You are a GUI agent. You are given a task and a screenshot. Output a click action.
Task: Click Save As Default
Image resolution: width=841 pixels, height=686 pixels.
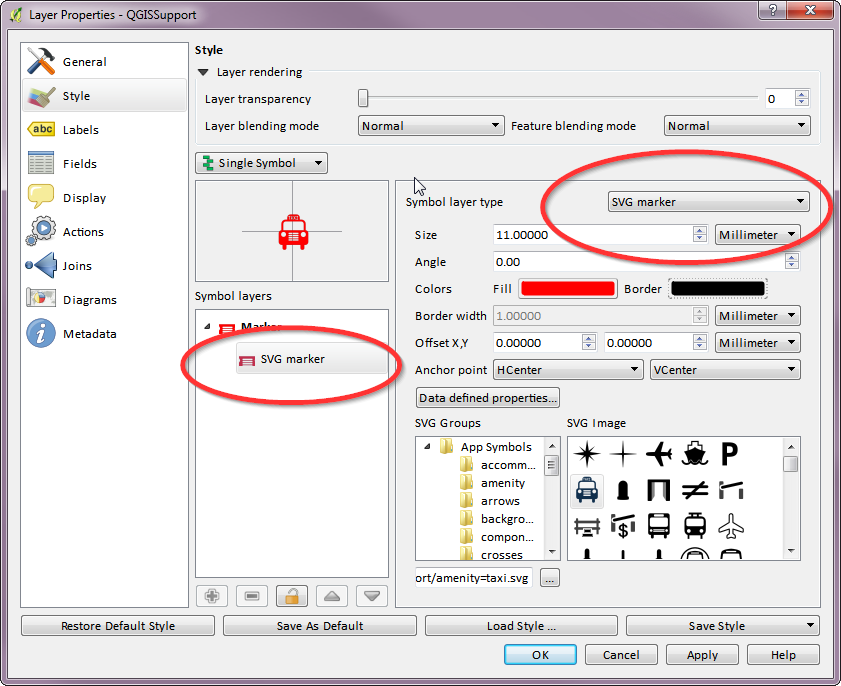[x=320, y=626]
